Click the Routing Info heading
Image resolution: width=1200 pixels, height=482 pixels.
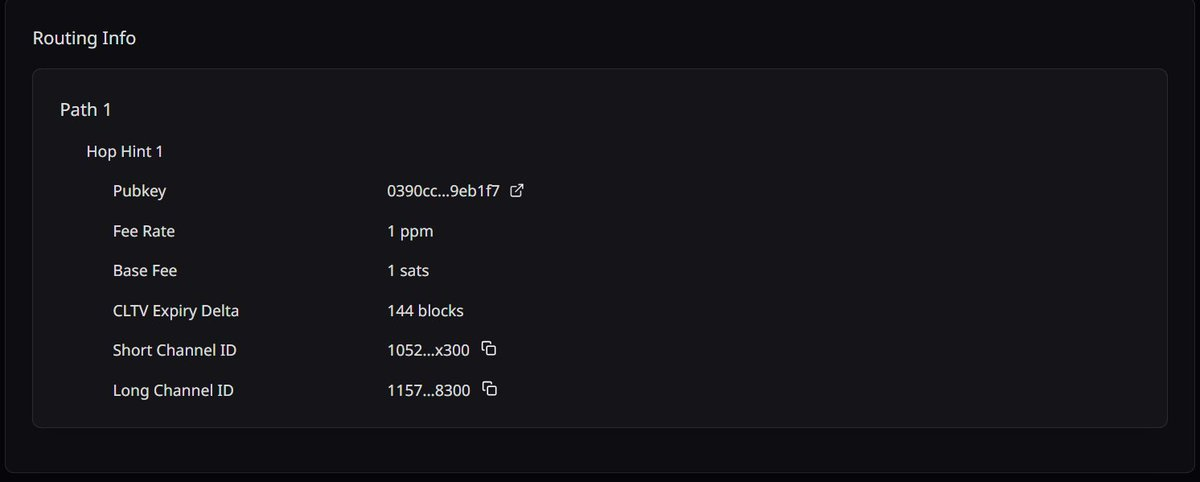tap(84, 39)
